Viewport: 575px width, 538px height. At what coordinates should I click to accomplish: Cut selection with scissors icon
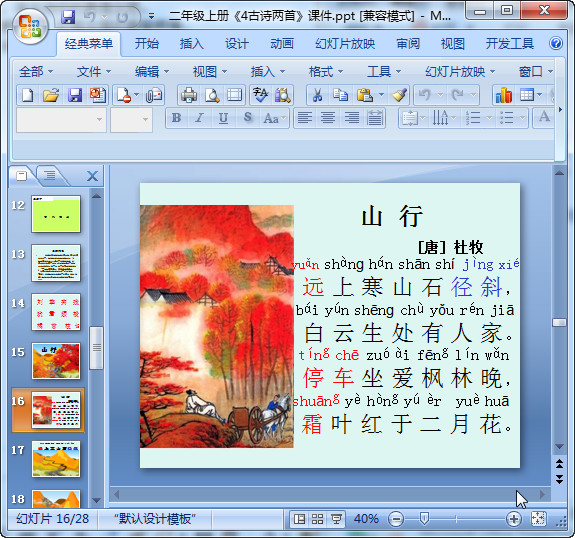[x=318, y=95]
